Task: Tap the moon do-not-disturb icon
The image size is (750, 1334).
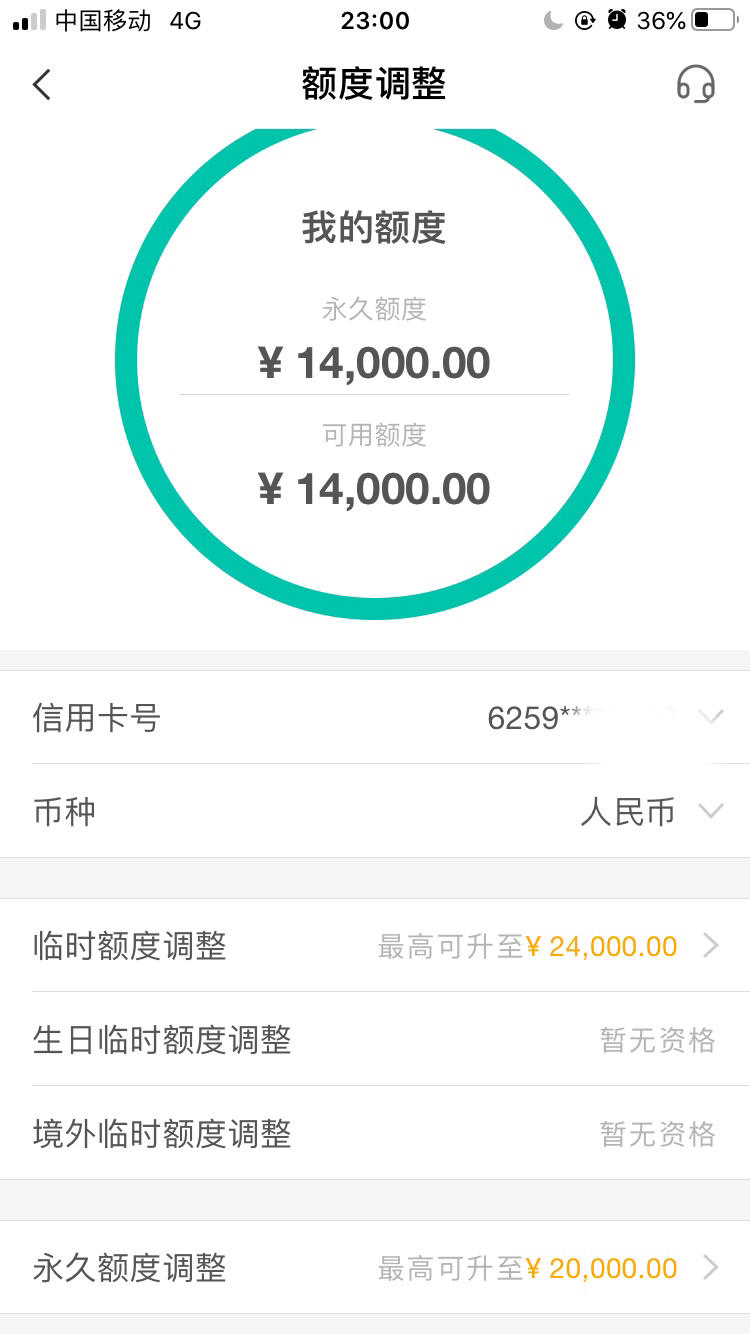Action: 553,20
